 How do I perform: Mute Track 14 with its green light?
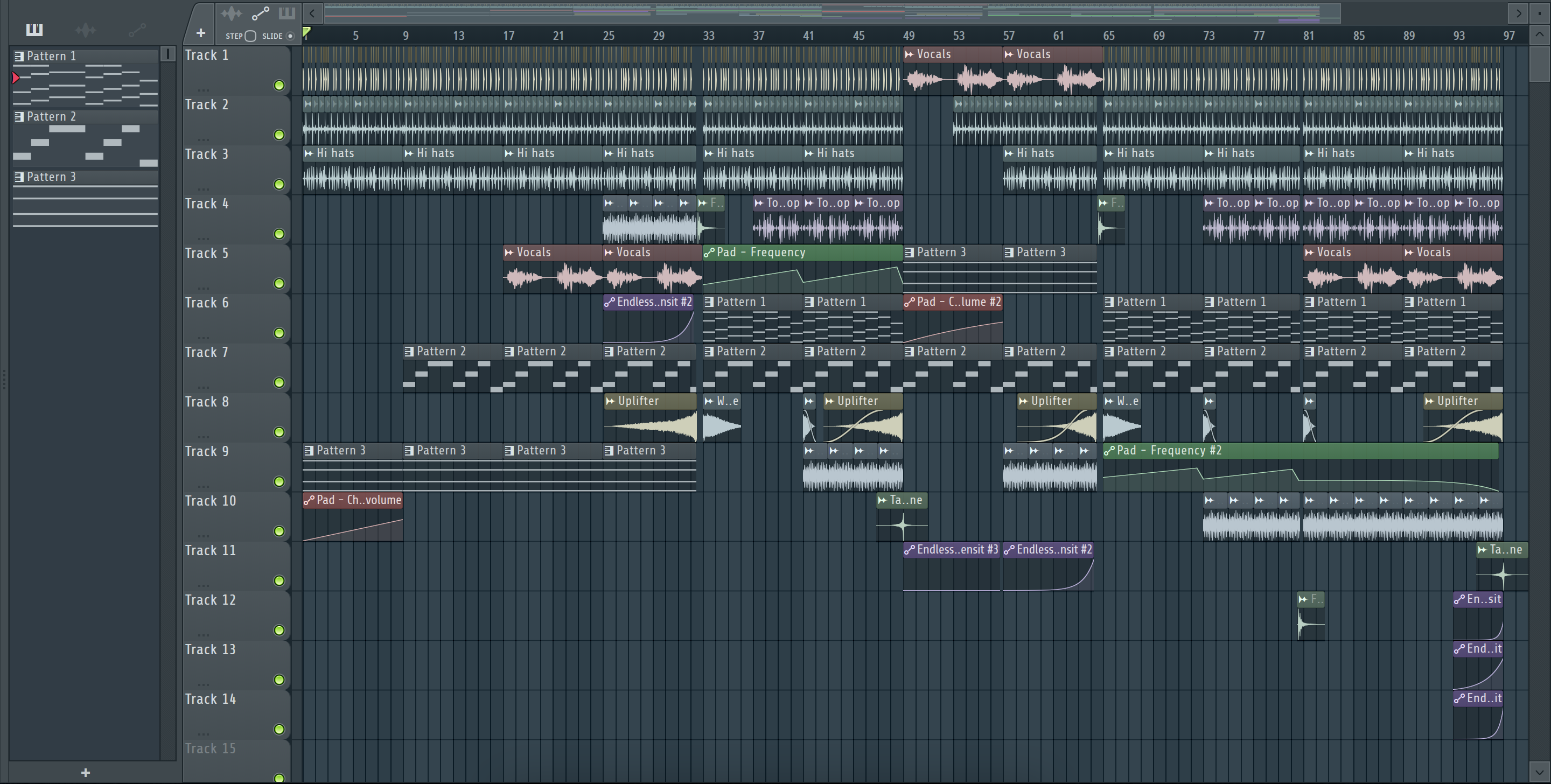279,729
